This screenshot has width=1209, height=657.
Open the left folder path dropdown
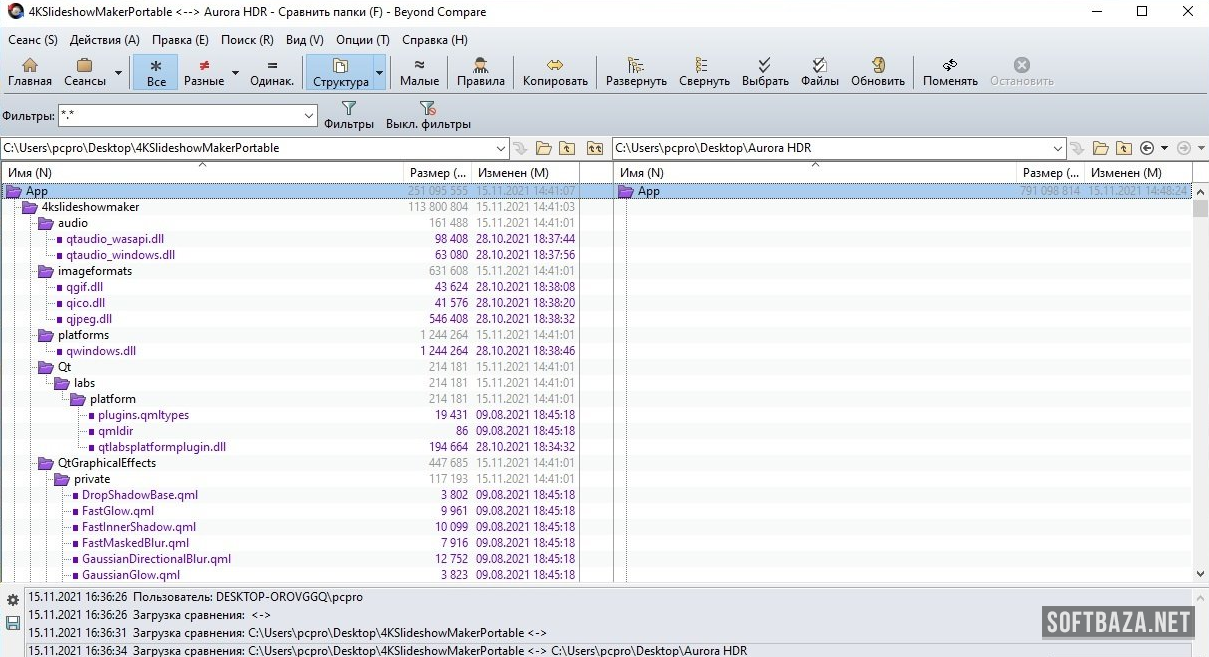pyautogui.click(x=500, y=148)
